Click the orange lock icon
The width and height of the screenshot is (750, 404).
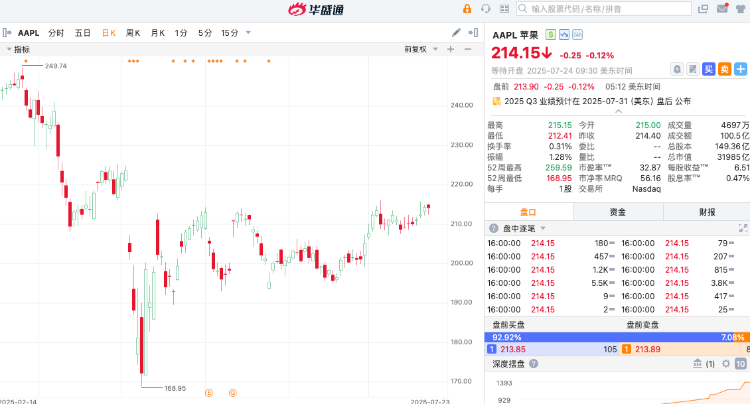tap(467, 9)
